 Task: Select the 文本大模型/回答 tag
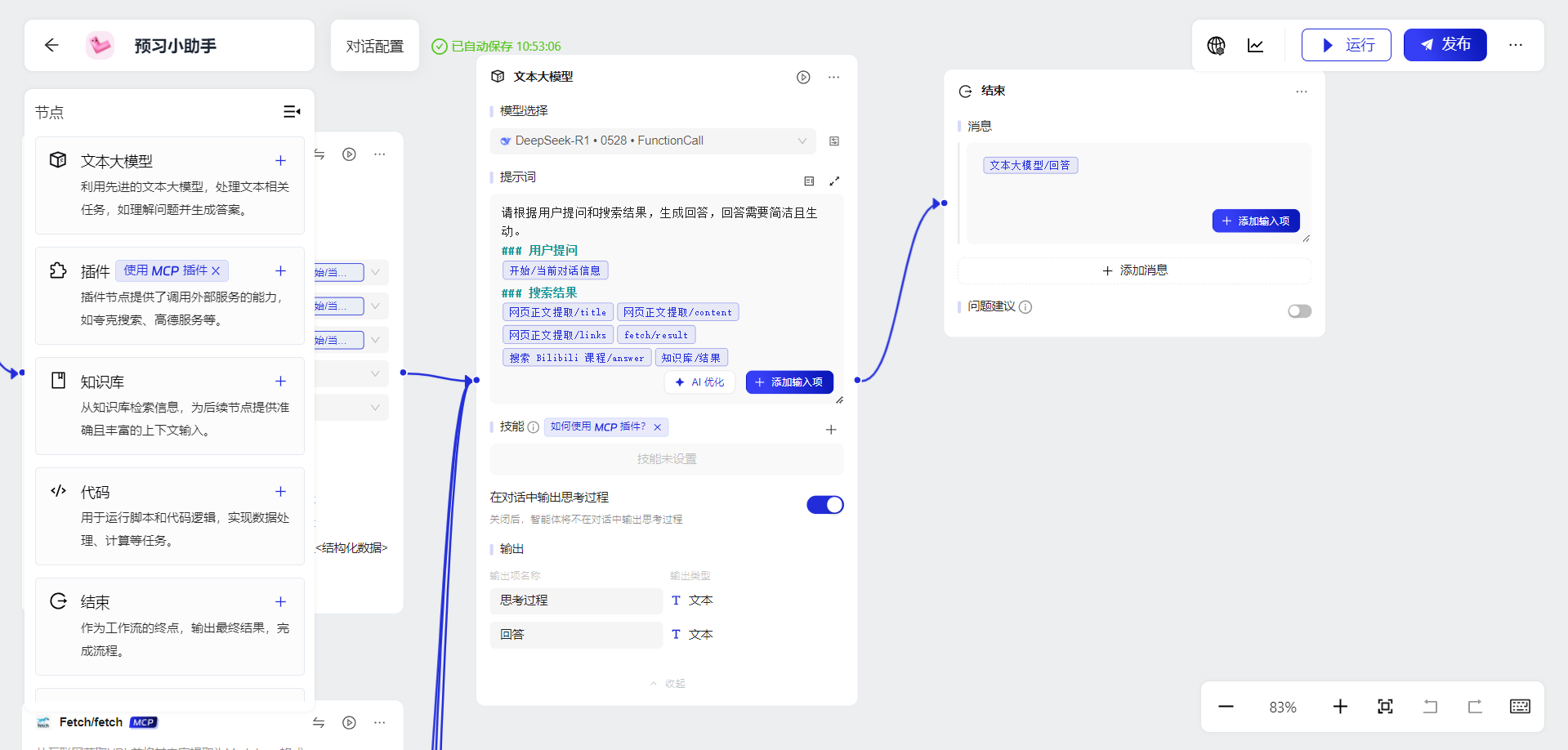(1030, 165)
